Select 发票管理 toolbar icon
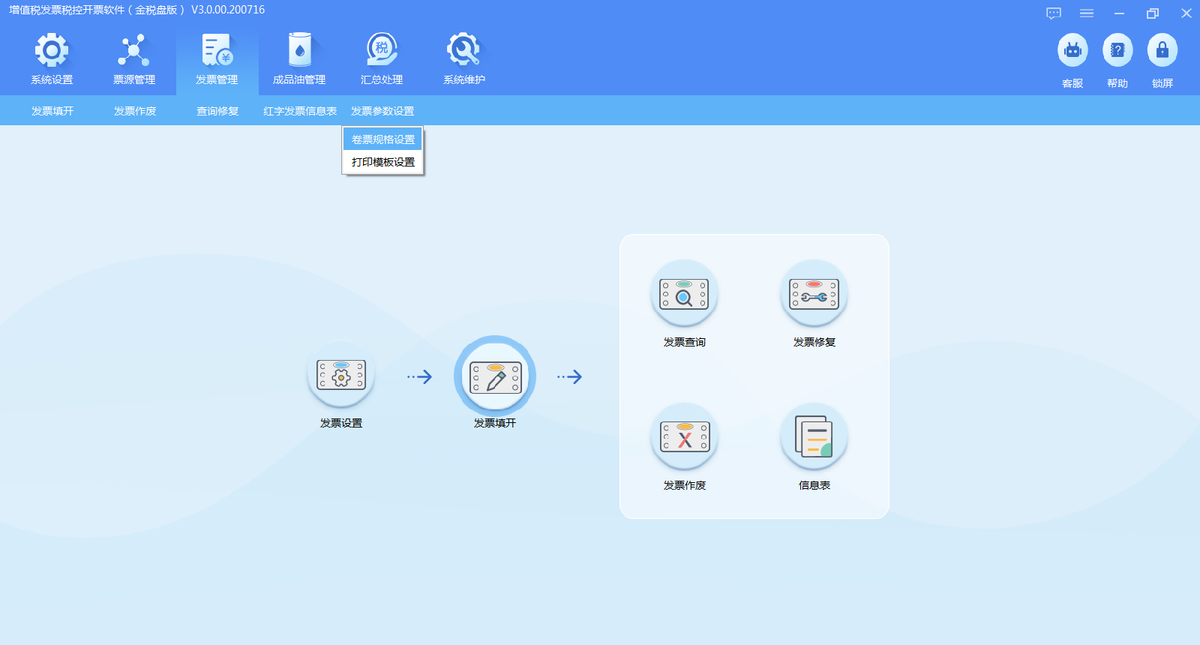 click(217, 50)
